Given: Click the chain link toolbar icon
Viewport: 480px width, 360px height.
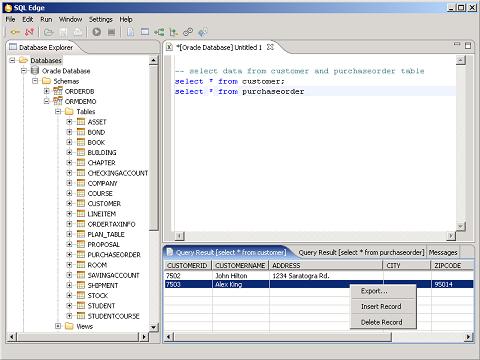Looking at the screenshot, I should [x=188, y=32].
